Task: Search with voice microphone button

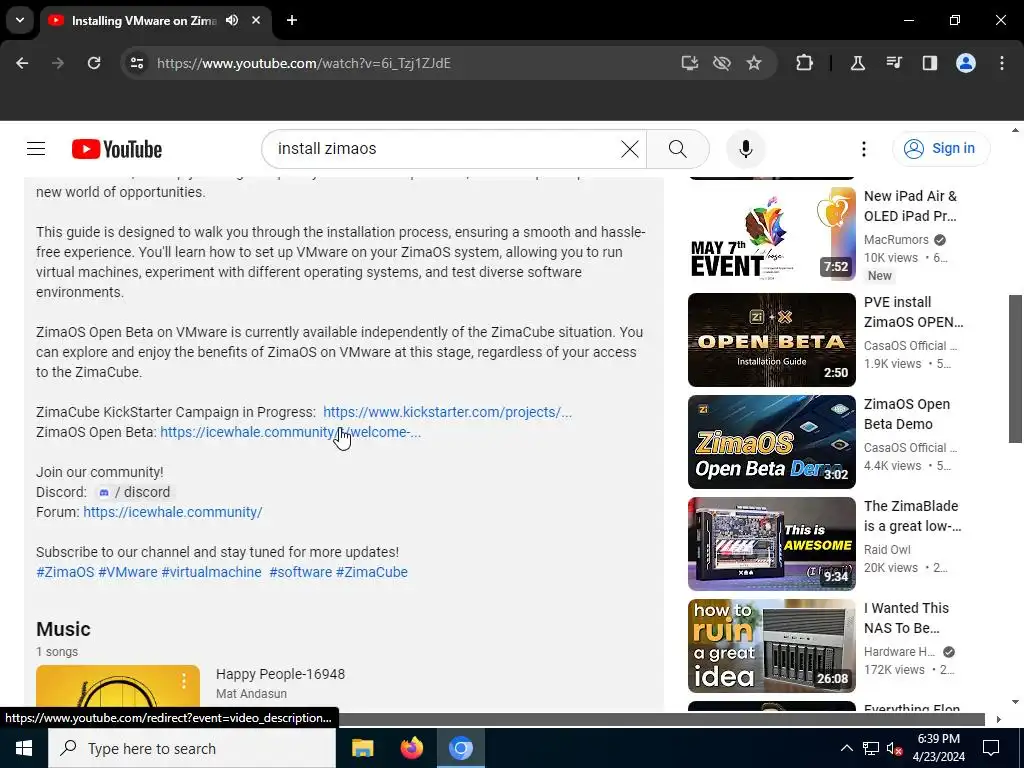Action: coord(745,149)
